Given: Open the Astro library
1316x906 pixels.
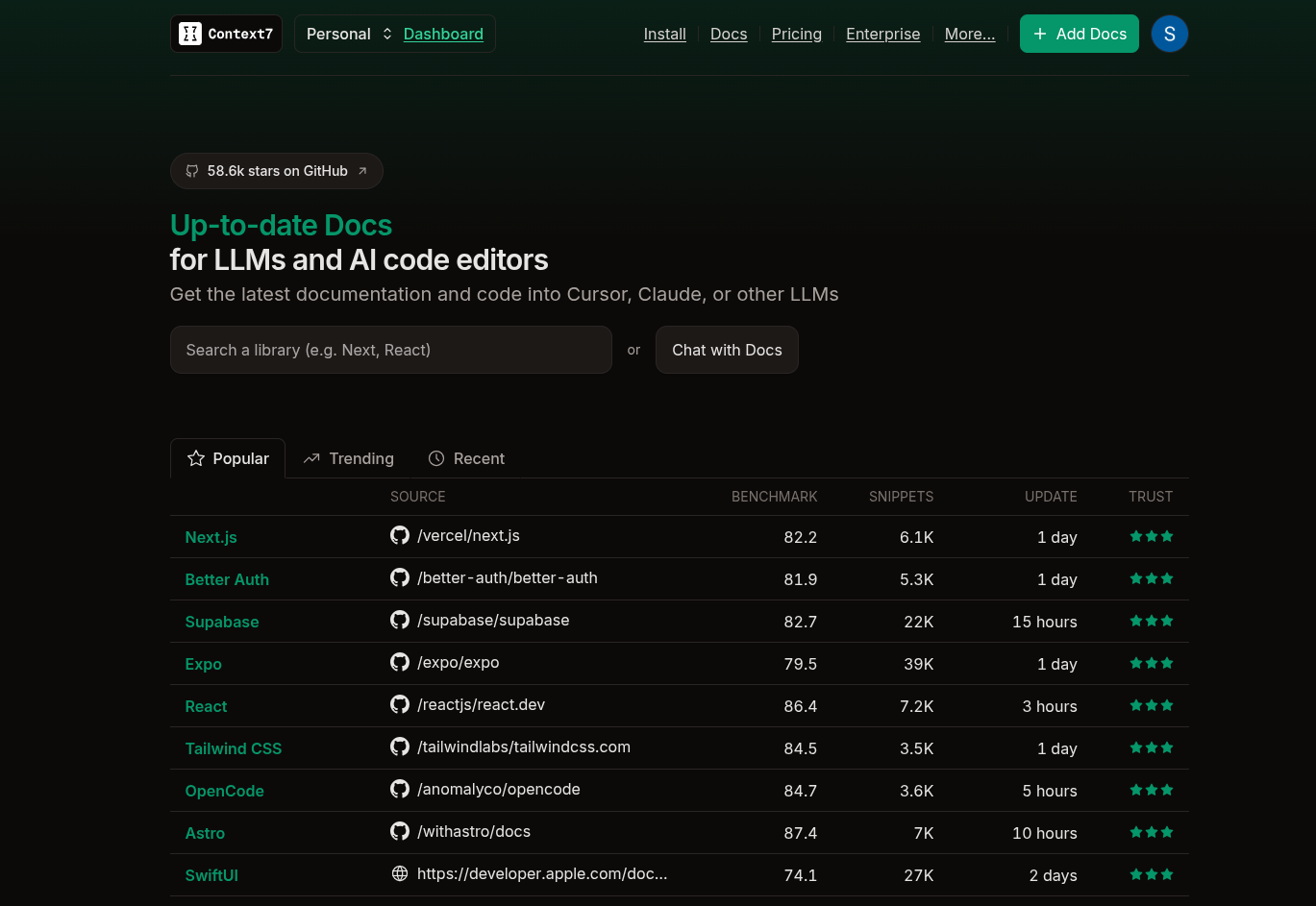Looking at the screenshot, I should point(205,833).
